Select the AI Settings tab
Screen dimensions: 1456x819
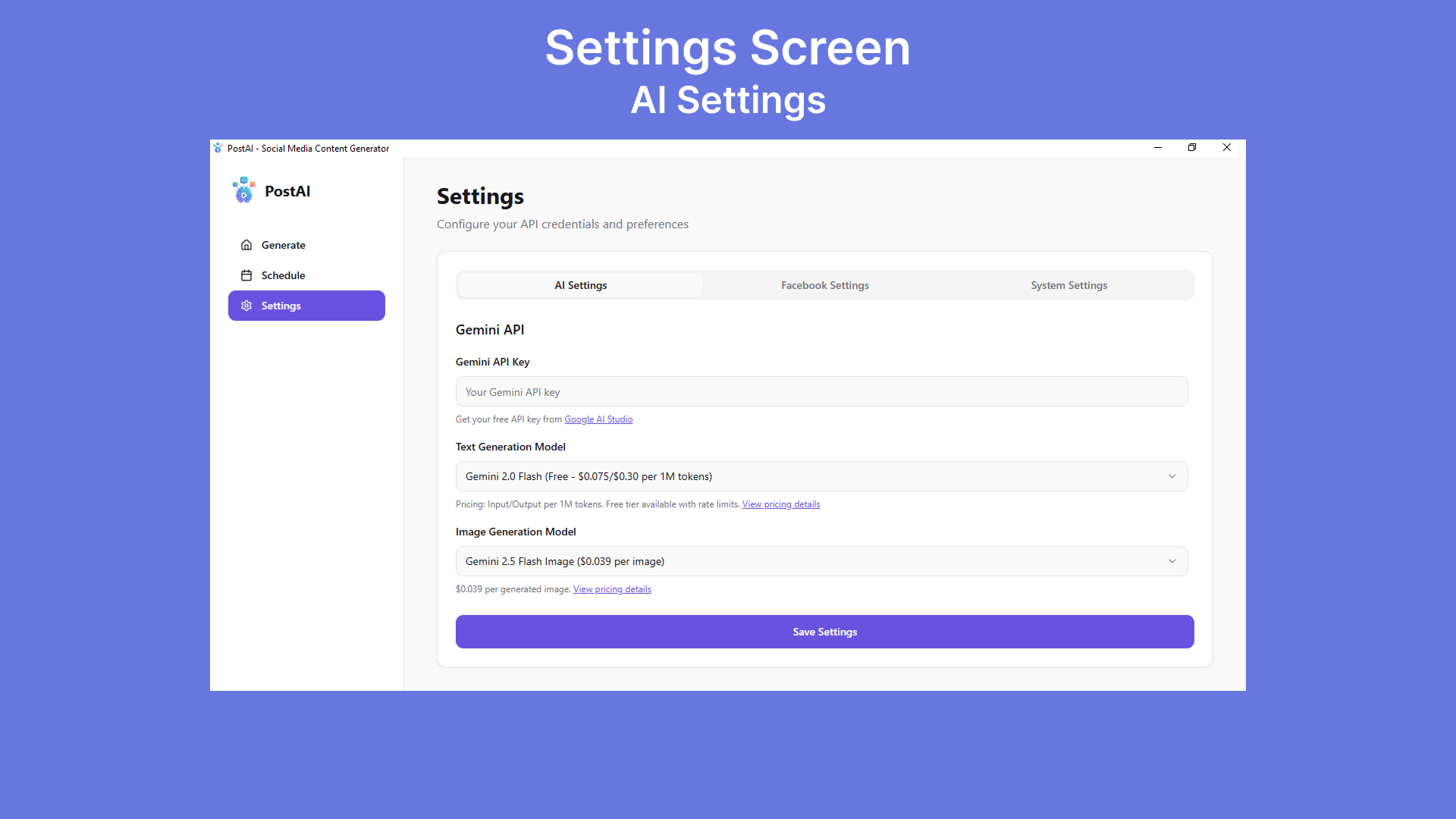(x=581, y=285)
